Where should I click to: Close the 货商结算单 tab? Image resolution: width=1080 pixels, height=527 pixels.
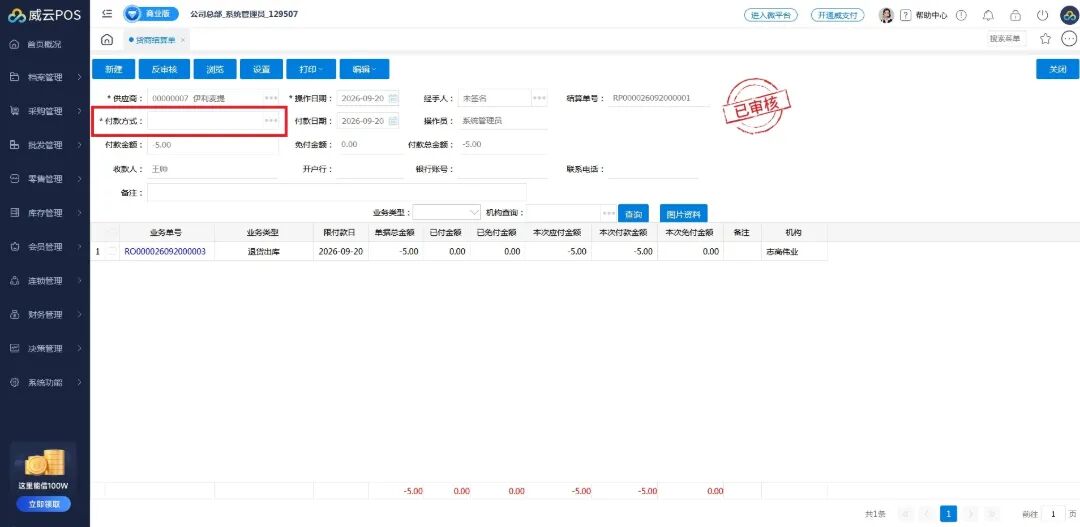click(x=183, y=41)
